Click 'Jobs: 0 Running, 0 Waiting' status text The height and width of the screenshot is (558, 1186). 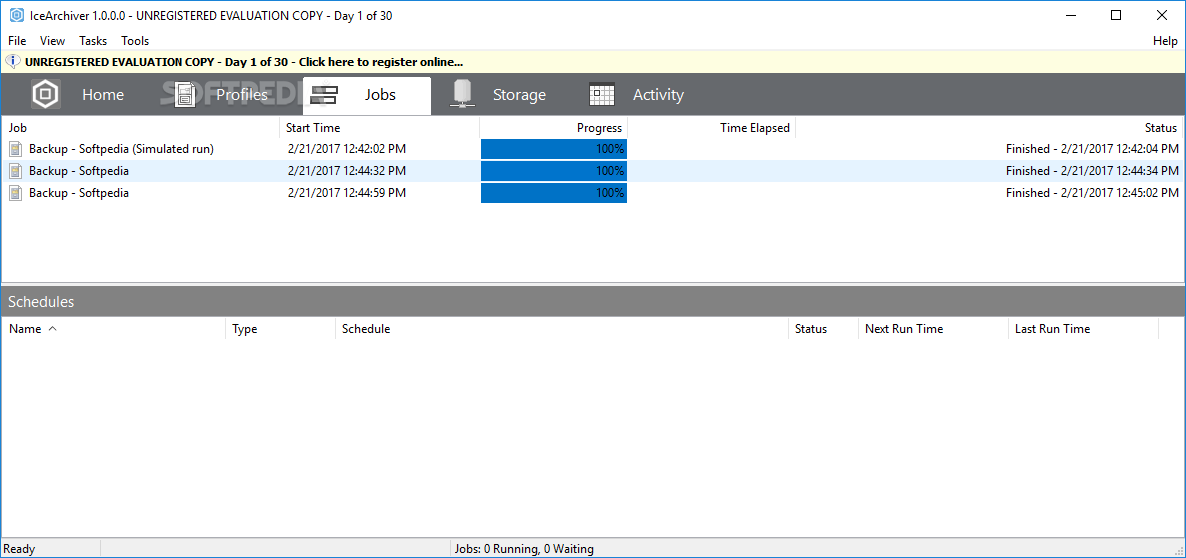tap(523, 549)
